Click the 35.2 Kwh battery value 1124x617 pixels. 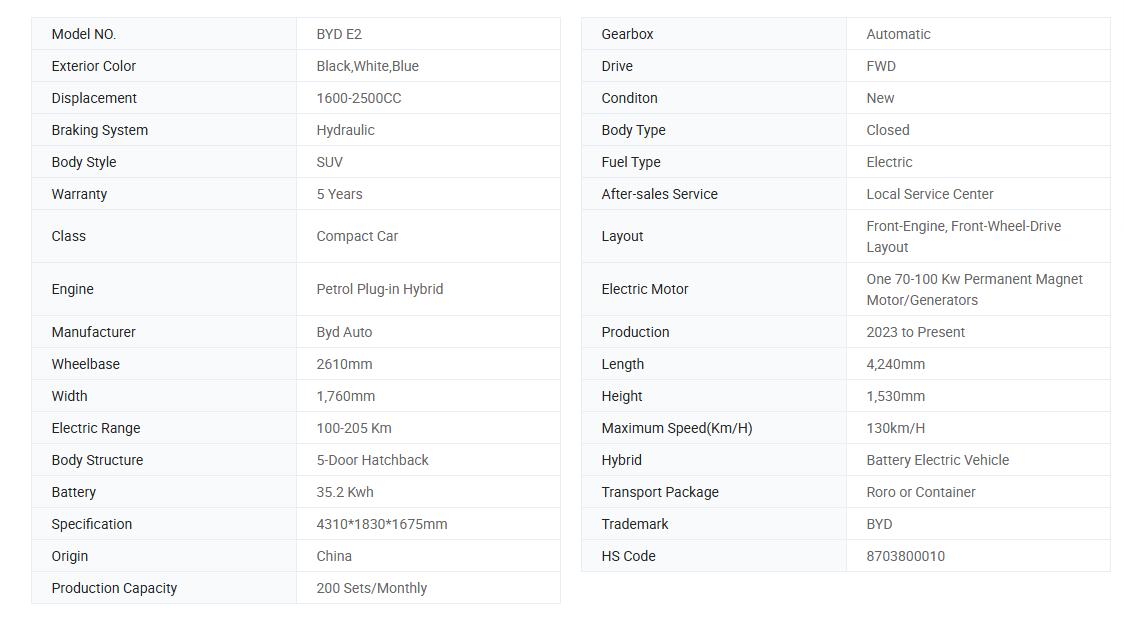click(345, 492)
